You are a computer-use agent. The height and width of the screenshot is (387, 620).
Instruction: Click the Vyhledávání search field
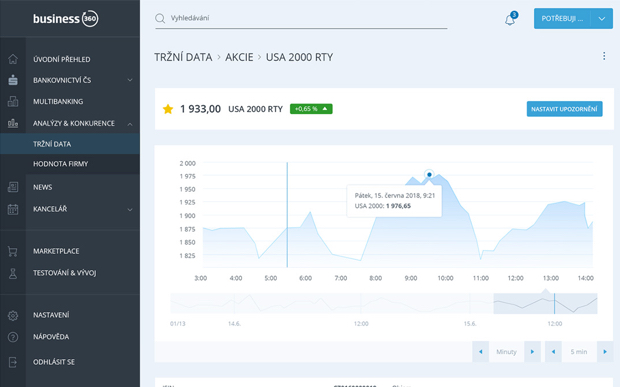tap(301, 18)
